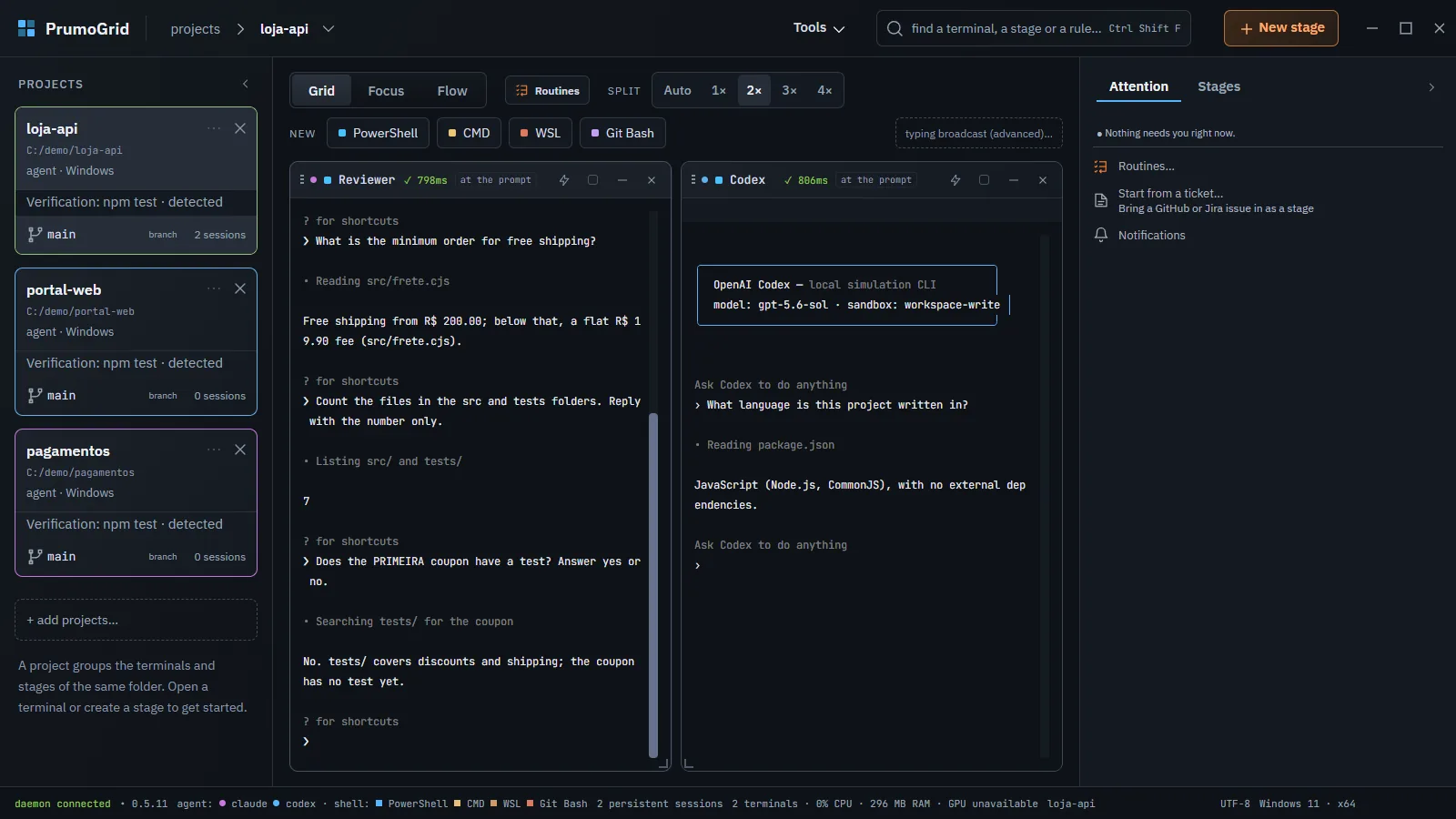Collapse the right Attention panel
The height and width of the screenshot is (819, 1456).
tap(1431, 87)
